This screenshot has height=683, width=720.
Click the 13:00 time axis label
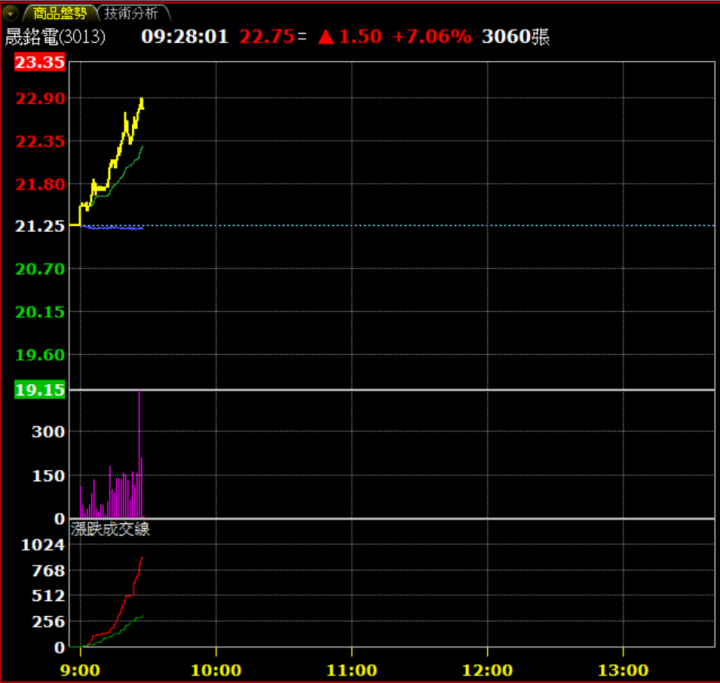click(x=623, y=670)
